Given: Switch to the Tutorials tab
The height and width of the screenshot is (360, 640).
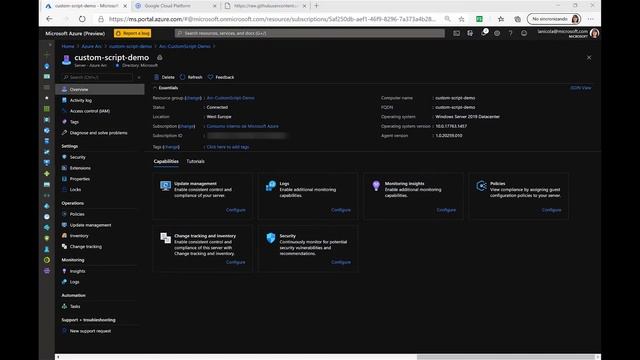Looking at the screenshot, I should pyautogui.click(x=196, y=161).
